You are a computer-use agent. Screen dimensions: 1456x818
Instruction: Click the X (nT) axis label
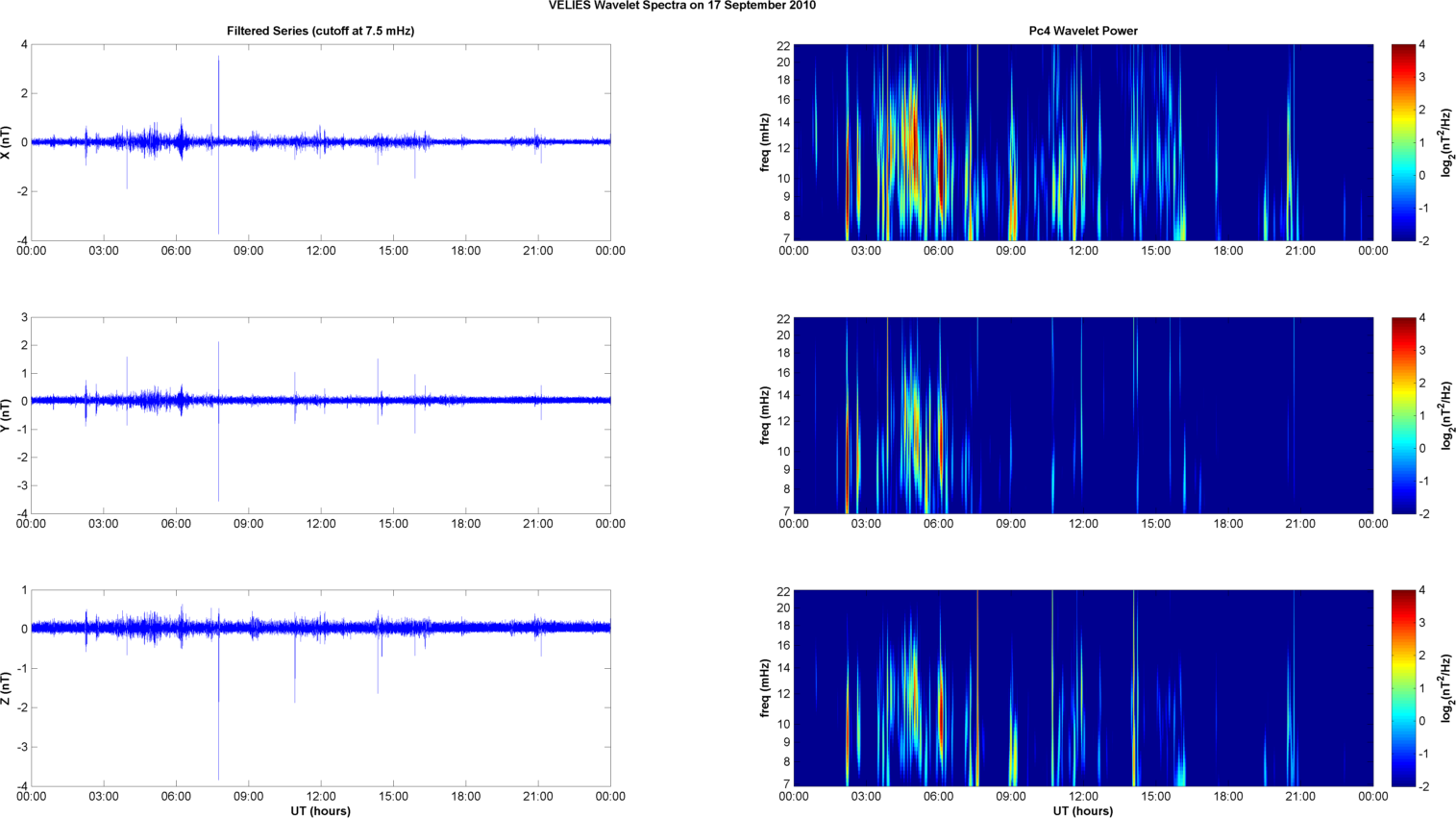click(7, 142)
